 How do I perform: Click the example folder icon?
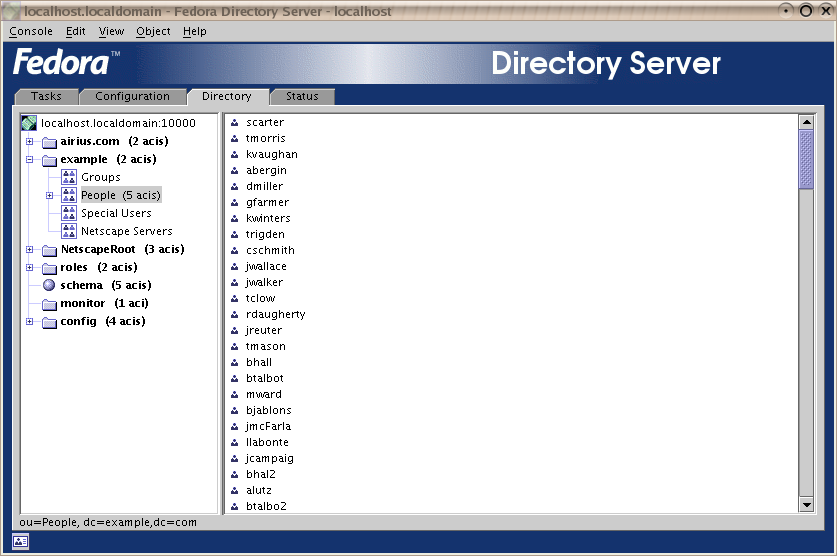[x=50, y=160]
